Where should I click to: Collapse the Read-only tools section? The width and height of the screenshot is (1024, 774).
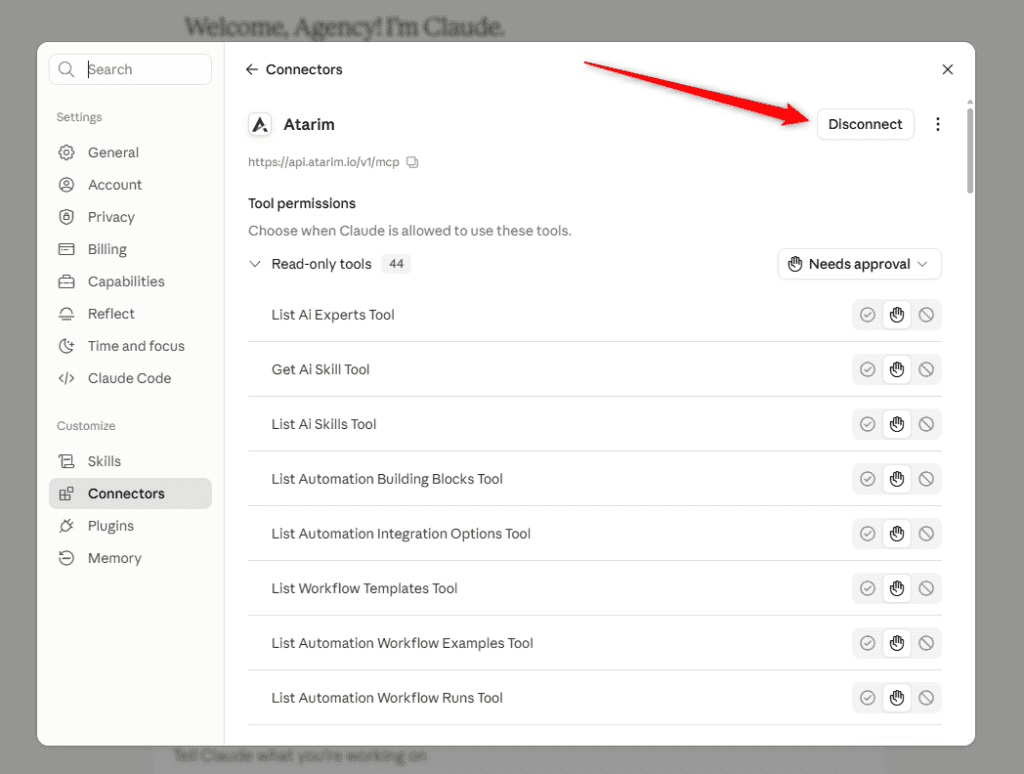[x=255, y=264]
